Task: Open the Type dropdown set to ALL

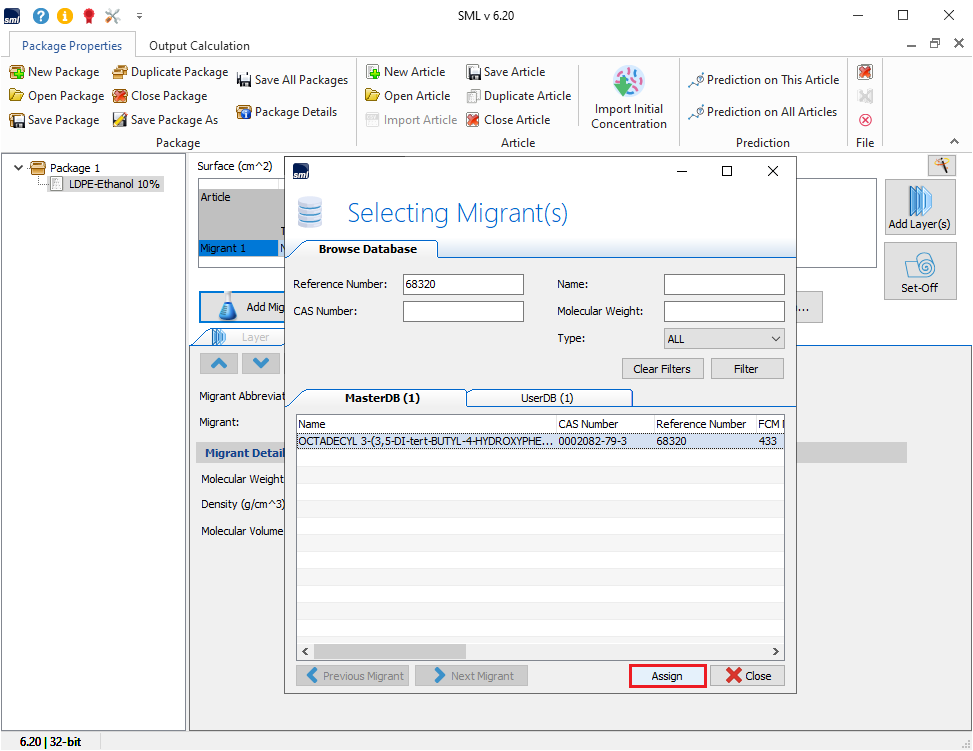Action: 724,339
